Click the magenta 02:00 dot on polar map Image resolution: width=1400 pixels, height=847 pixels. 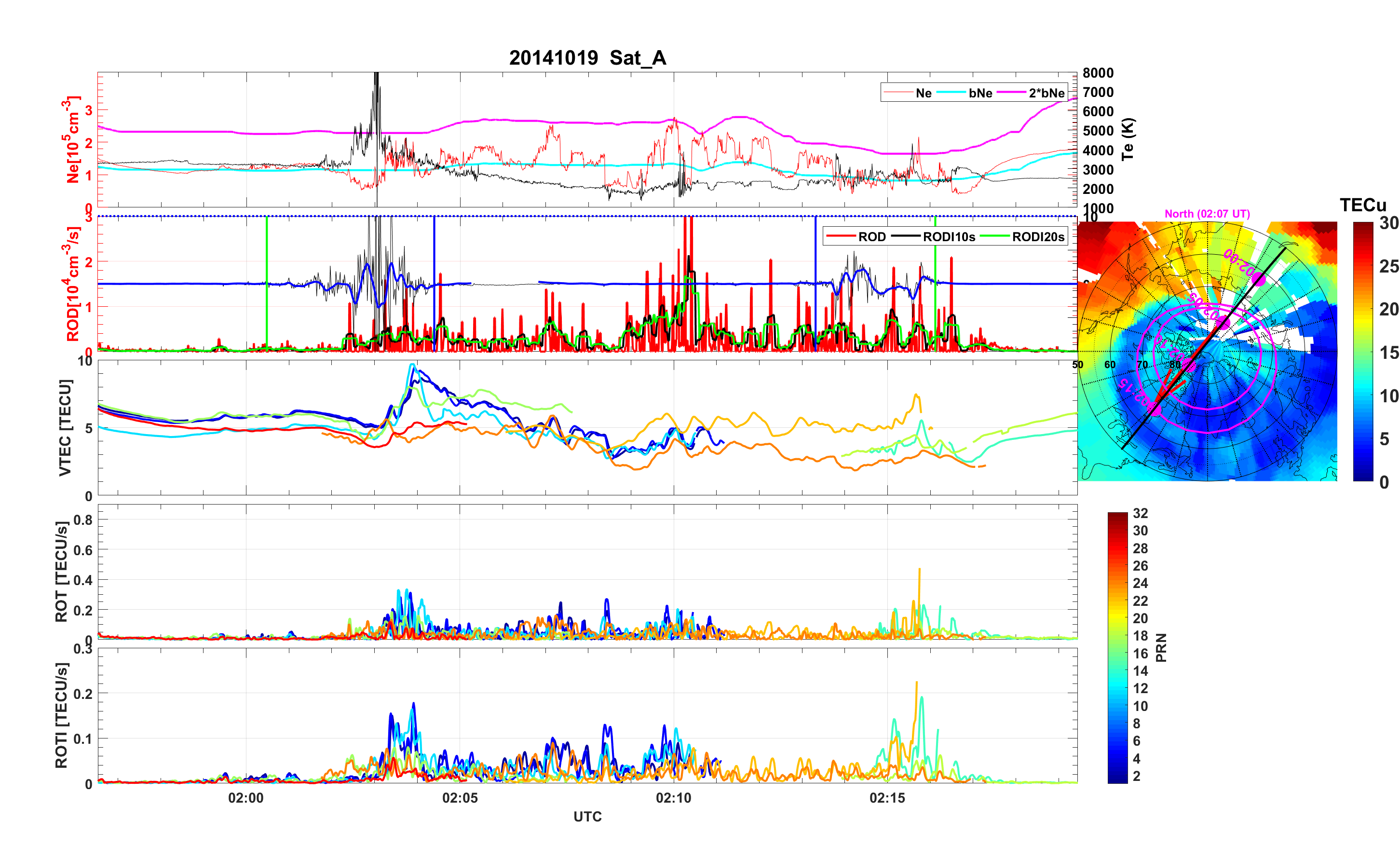point(1259,279)
